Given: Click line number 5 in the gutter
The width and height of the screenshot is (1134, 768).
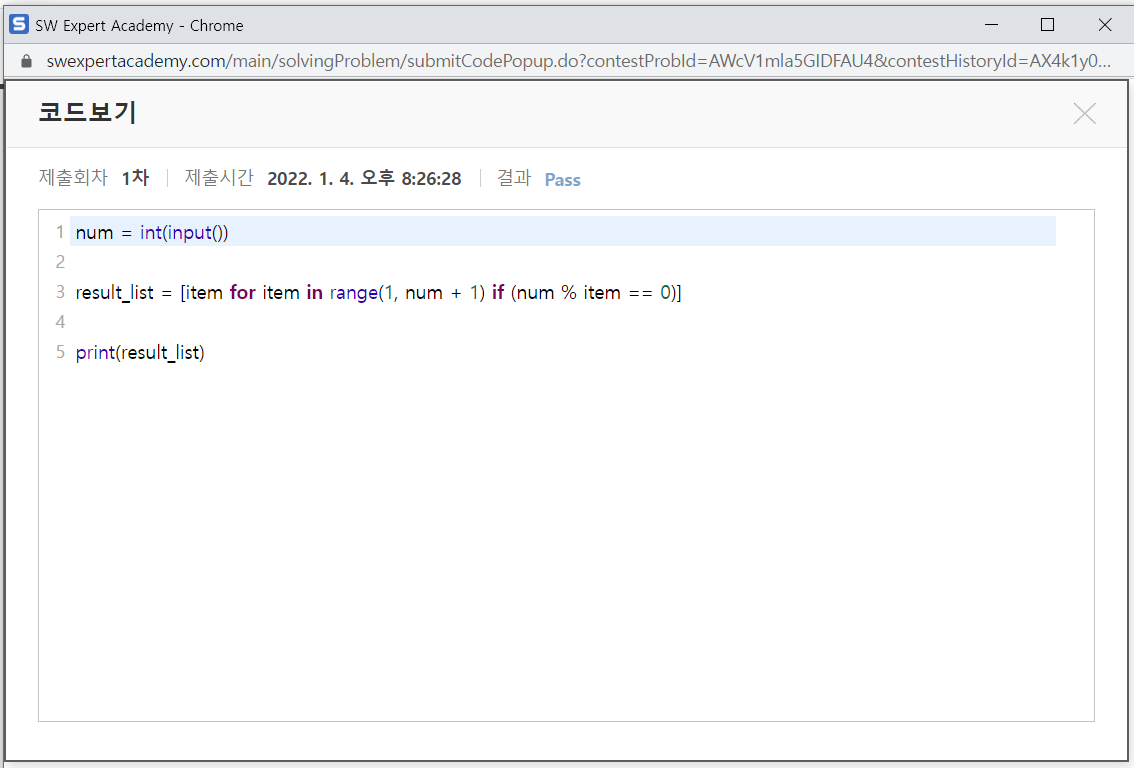Looking at the screenshot, I should point(60,352).
